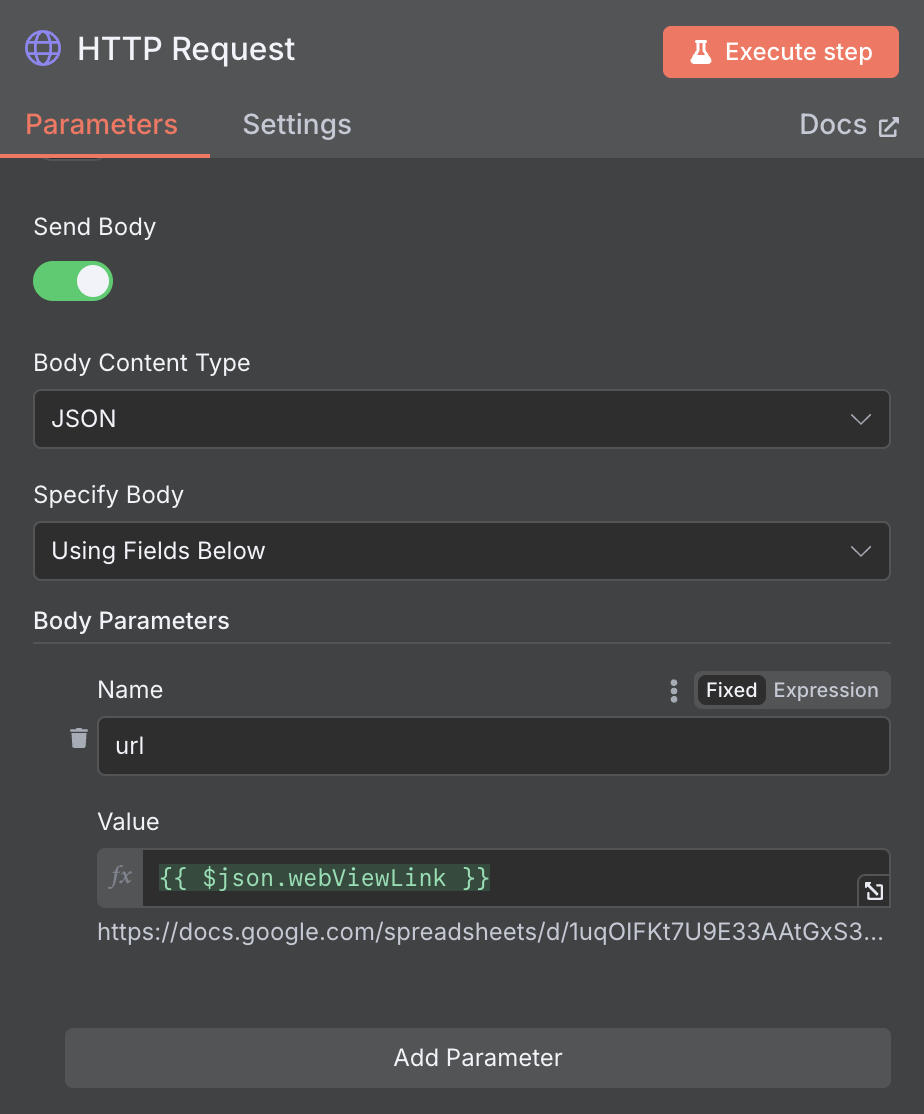Click the Add Parameter button
Image resolution: width=924 pixels, height=1114 pixels.
coord(477,1057)
